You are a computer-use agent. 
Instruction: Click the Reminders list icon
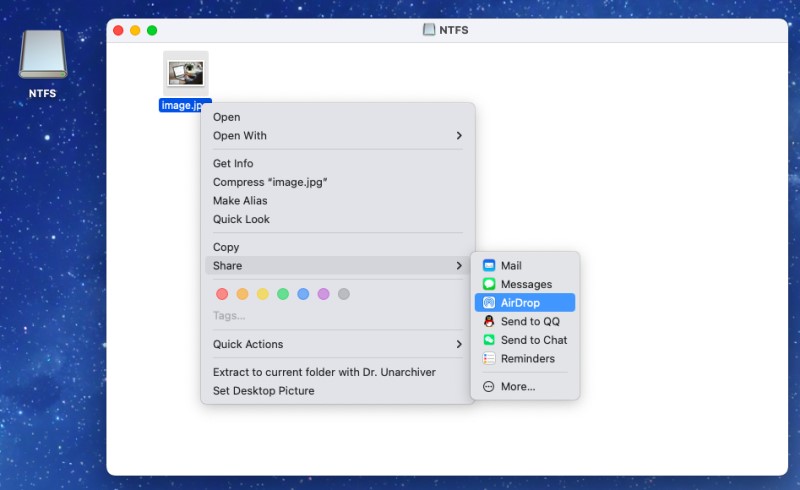coord(489,358)
